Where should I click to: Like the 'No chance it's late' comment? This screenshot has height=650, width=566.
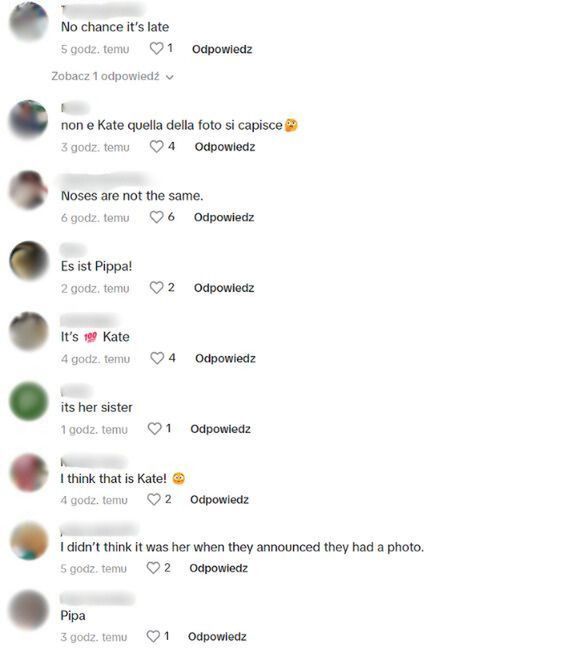coord(156,49)
